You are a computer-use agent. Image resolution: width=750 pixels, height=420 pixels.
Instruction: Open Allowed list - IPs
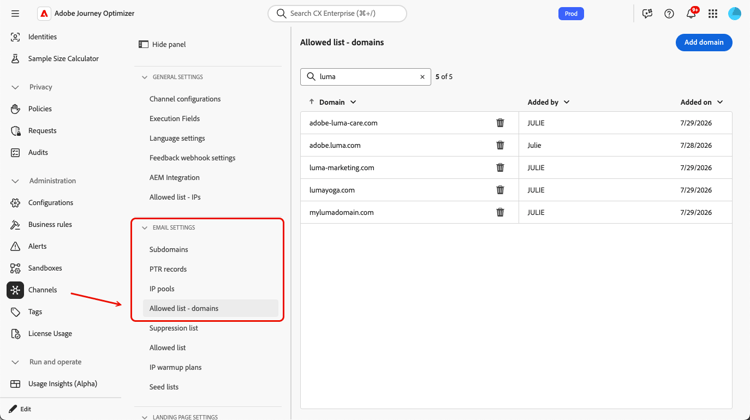(x=175, y=197)
